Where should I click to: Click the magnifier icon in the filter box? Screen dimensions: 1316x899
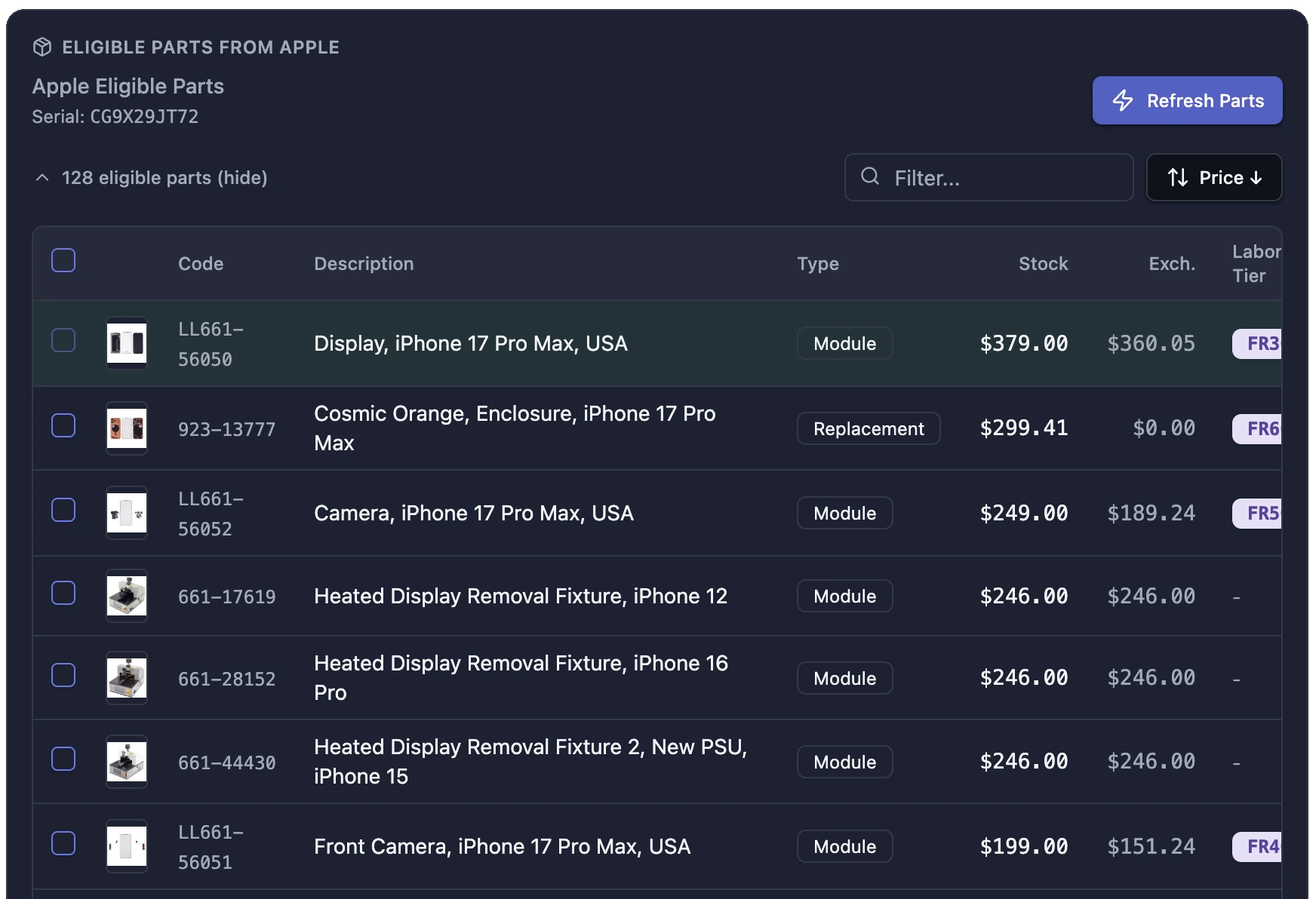pos(870,176)
